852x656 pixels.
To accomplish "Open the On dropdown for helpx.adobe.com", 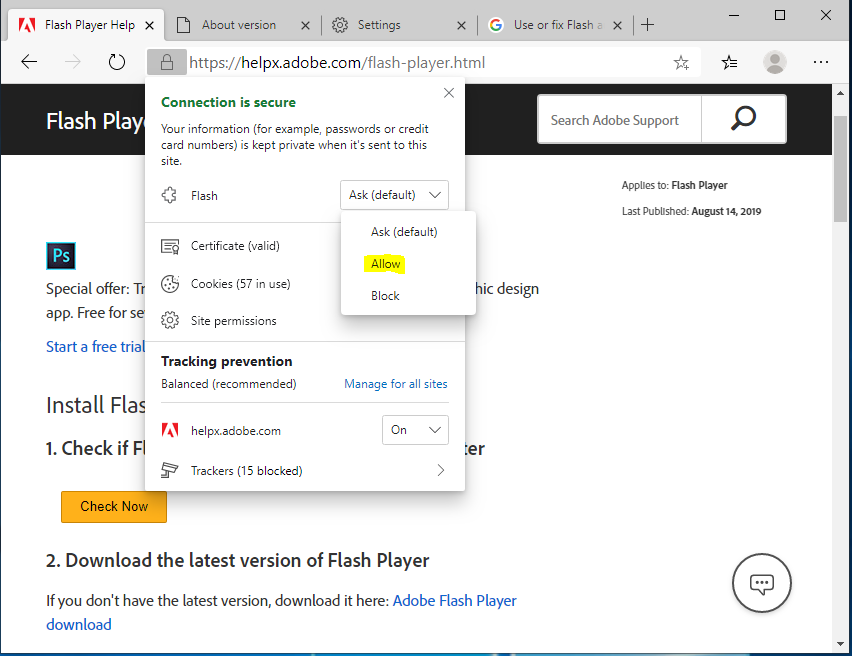I will 415,430.
